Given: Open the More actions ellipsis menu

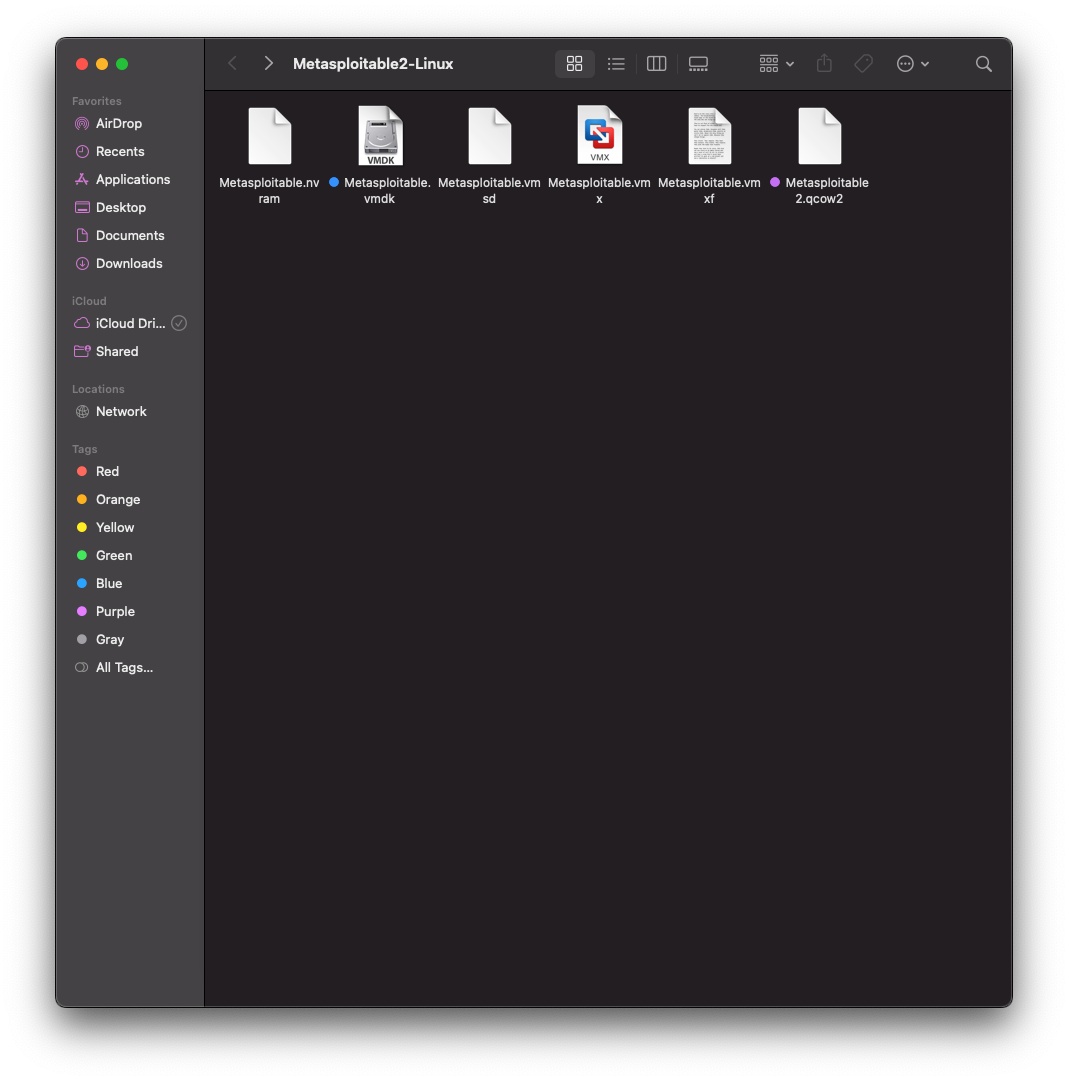Looking at the screenshot, I should [913, 64].
